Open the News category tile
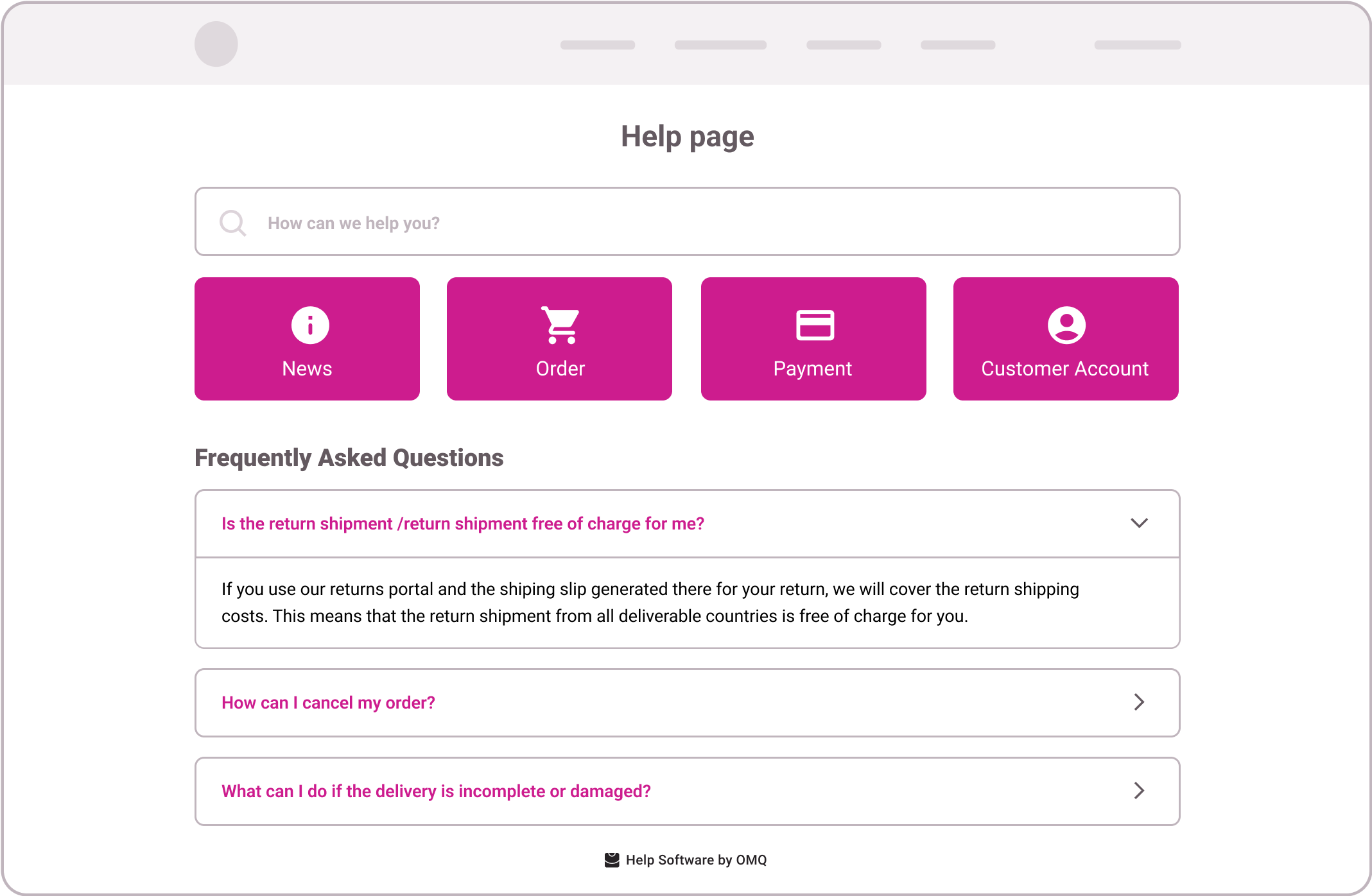The width and height of the screenshot is (1372, 896). pos(307,339)
